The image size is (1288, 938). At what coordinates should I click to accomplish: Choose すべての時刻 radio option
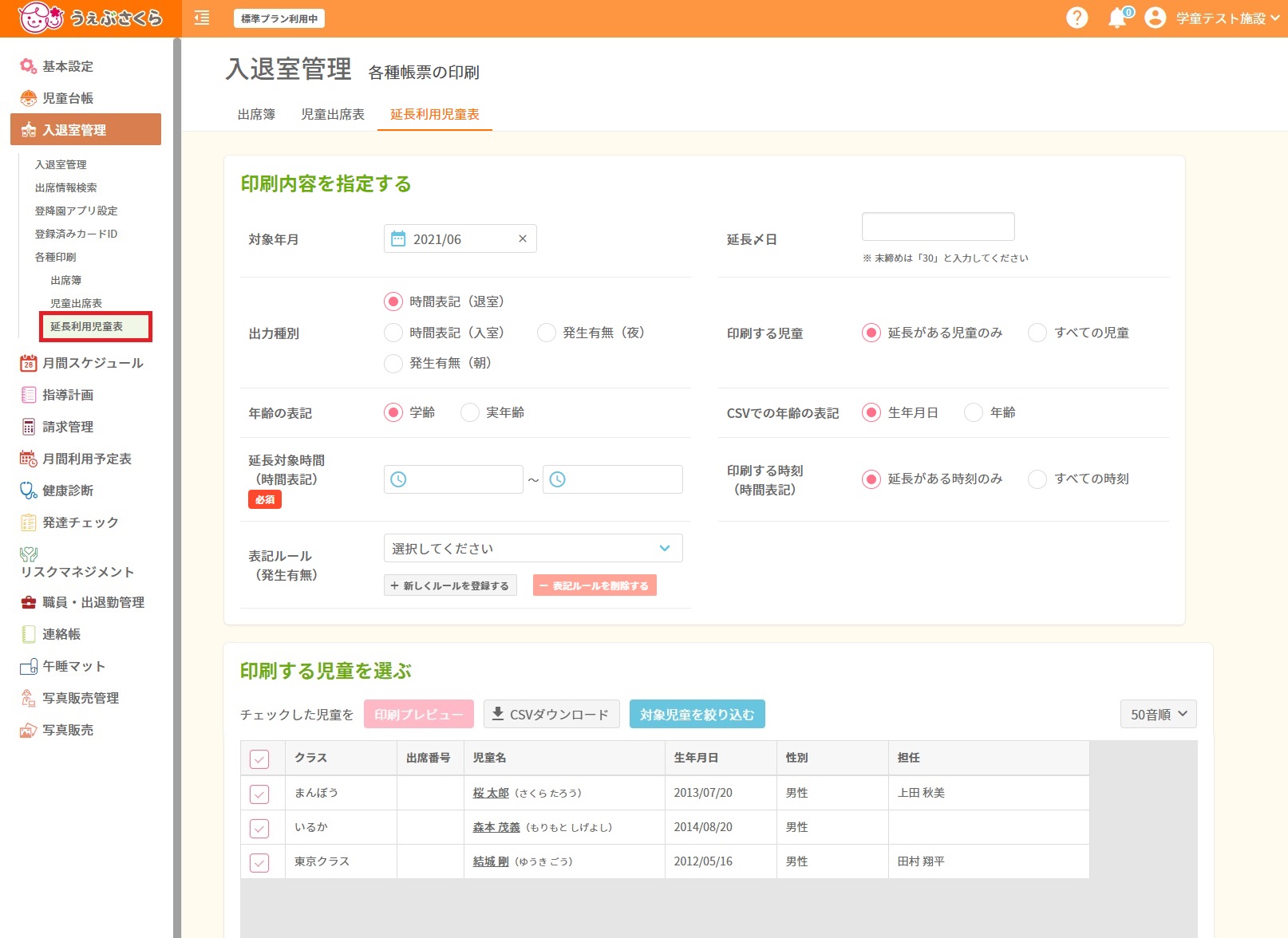[x=1037, y=479]
